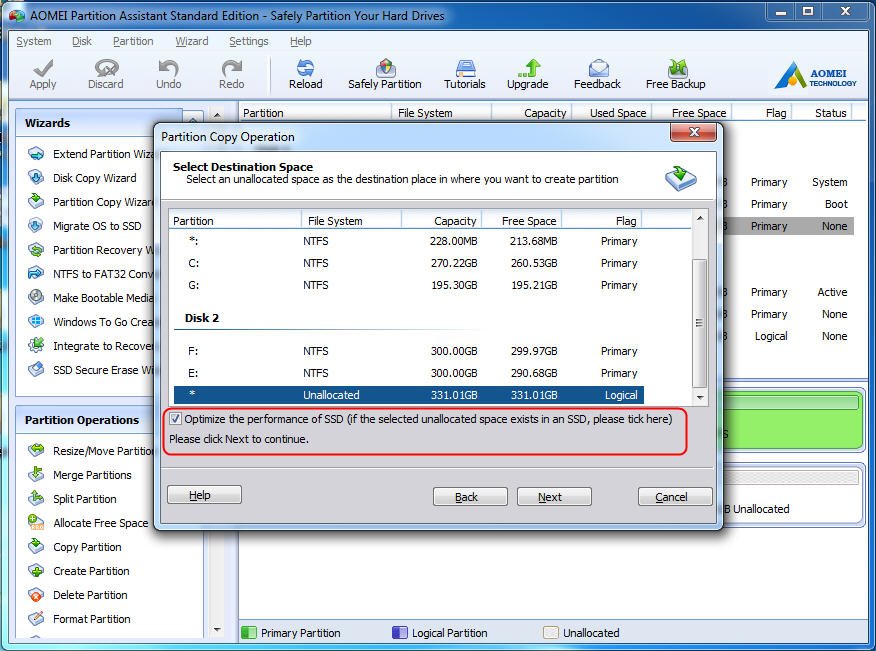Click dialog Capacity column header
Image resolution: width=876 pixels, height=651 pixels.
point(441,221)
